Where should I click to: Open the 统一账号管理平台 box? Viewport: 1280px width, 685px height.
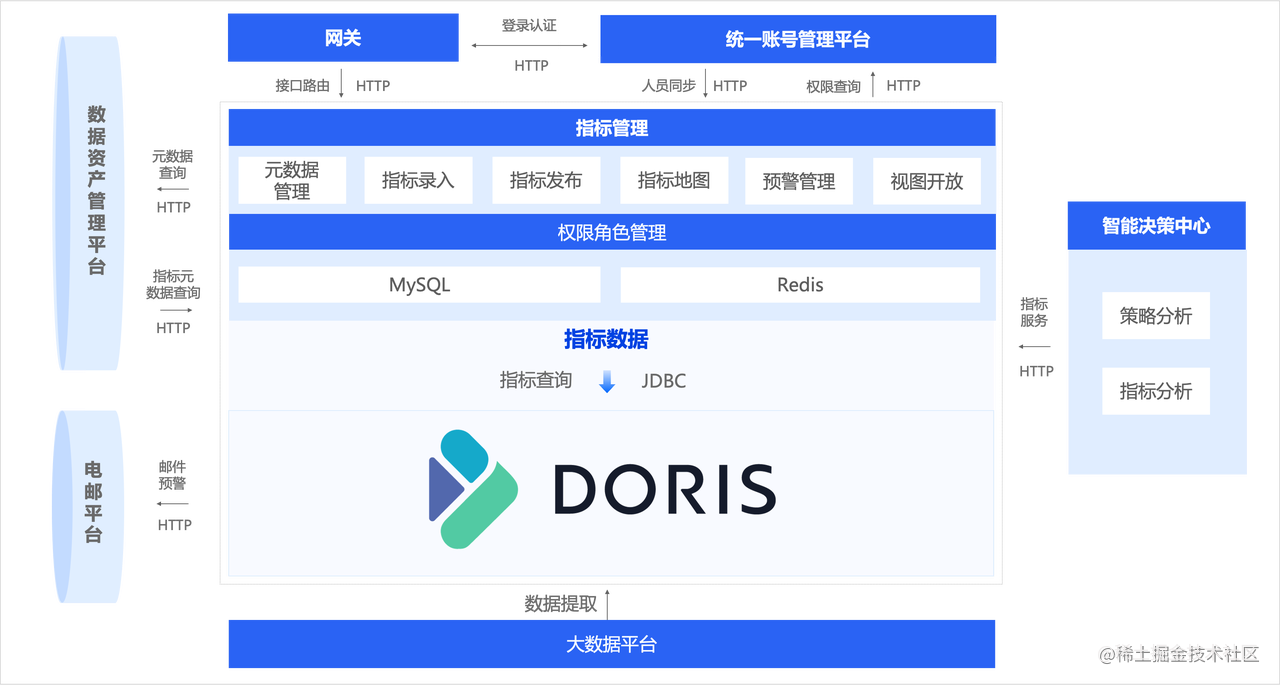click(798, 39)
